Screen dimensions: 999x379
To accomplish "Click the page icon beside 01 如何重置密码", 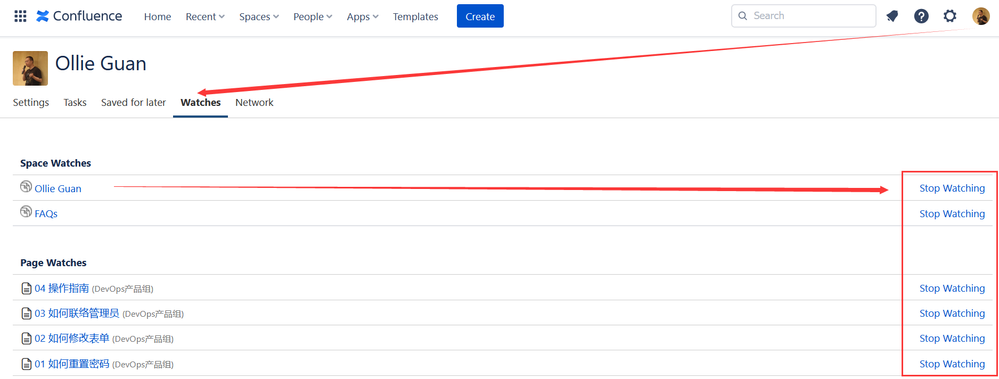I will click(27, 364).
